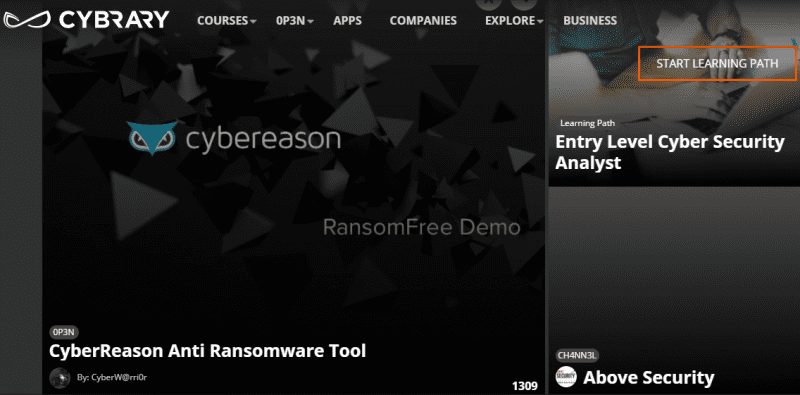
Task: Click the RansomFree Demo caption
Action: pos(421,227)
